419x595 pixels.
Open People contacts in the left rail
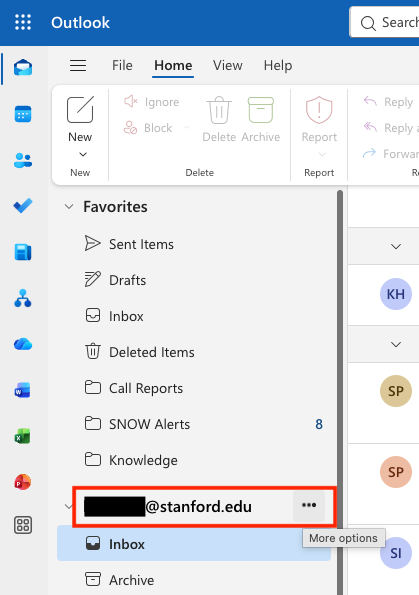23,160
